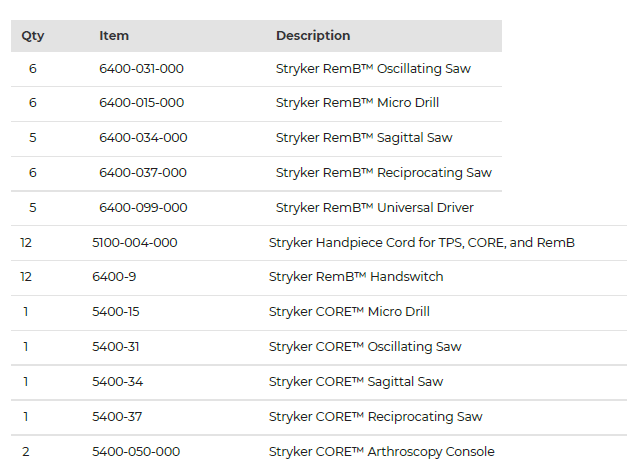
Task: Click the Stryker Handpiece Cord description
Action: coord(421,243)
